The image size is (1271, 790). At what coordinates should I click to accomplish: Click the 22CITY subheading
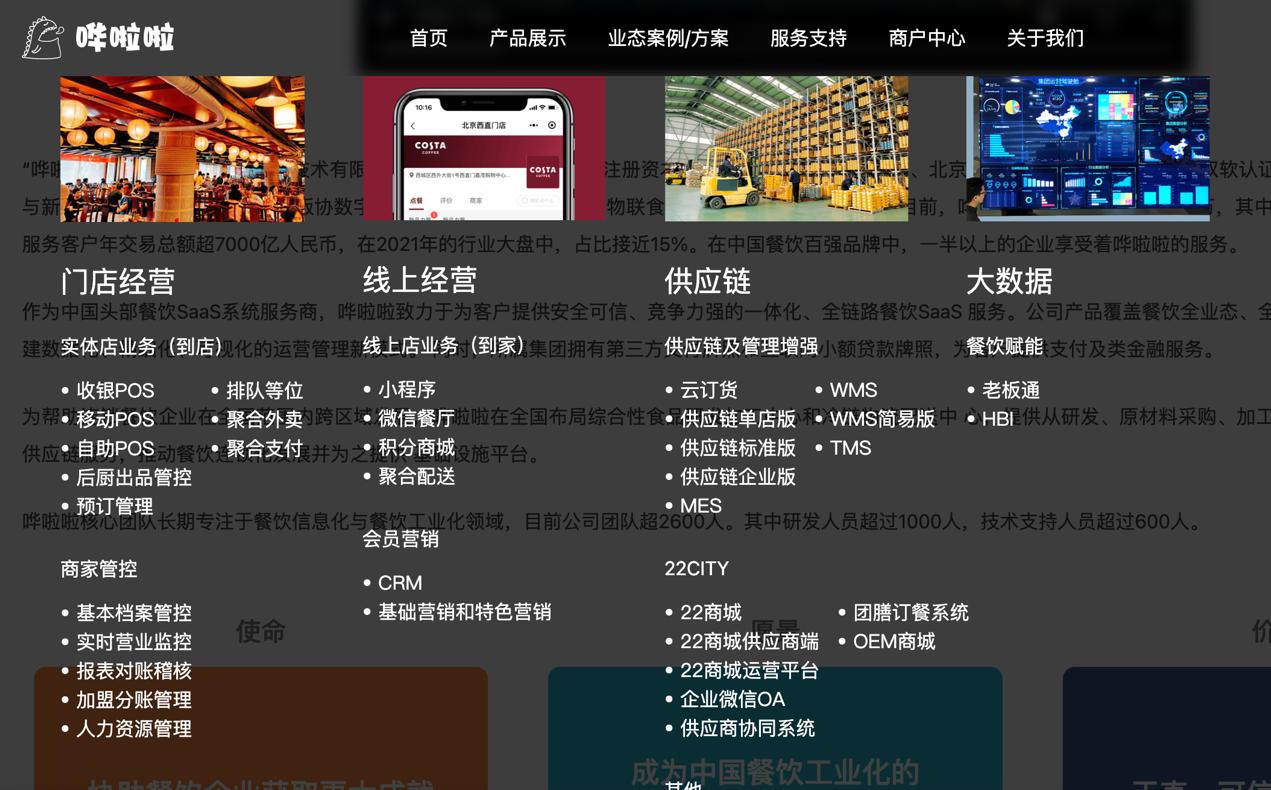click(697, 568)
